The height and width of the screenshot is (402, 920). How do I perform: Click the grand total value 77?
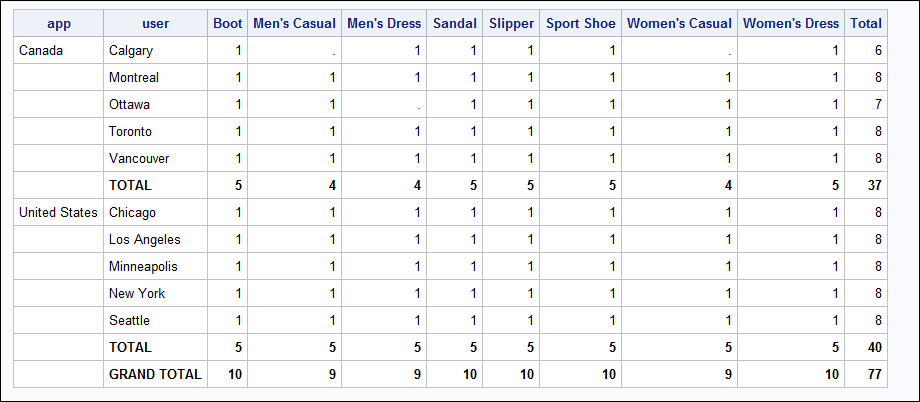coord(875,375)
